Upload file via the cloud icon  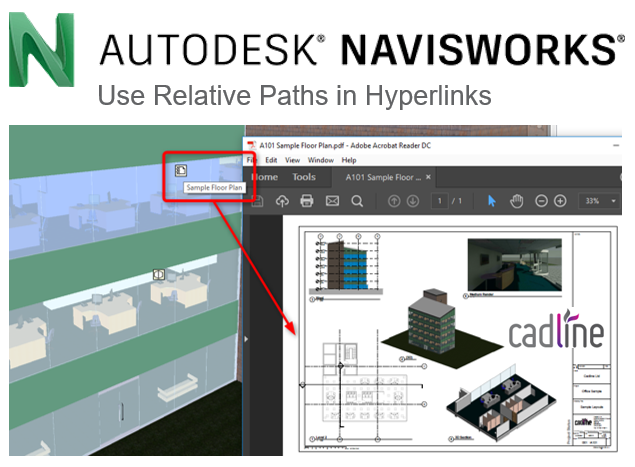pos(282,201)
